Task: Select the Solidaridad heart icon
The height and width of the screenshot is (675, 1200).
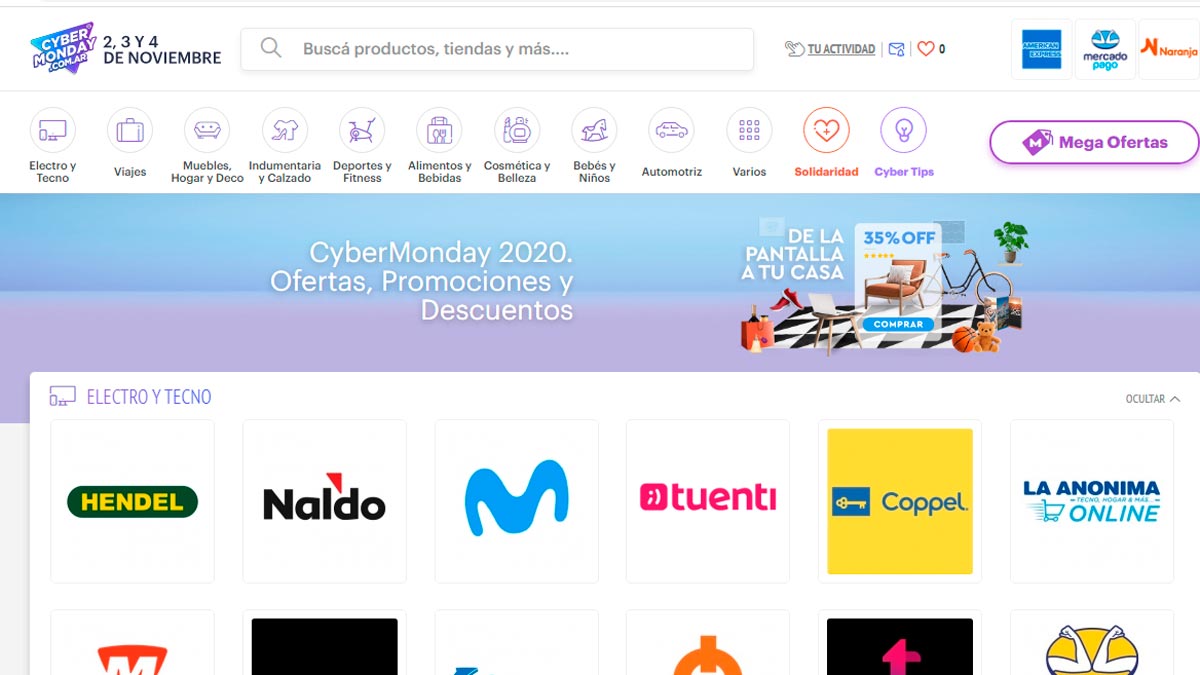Action: click(826, 130)
